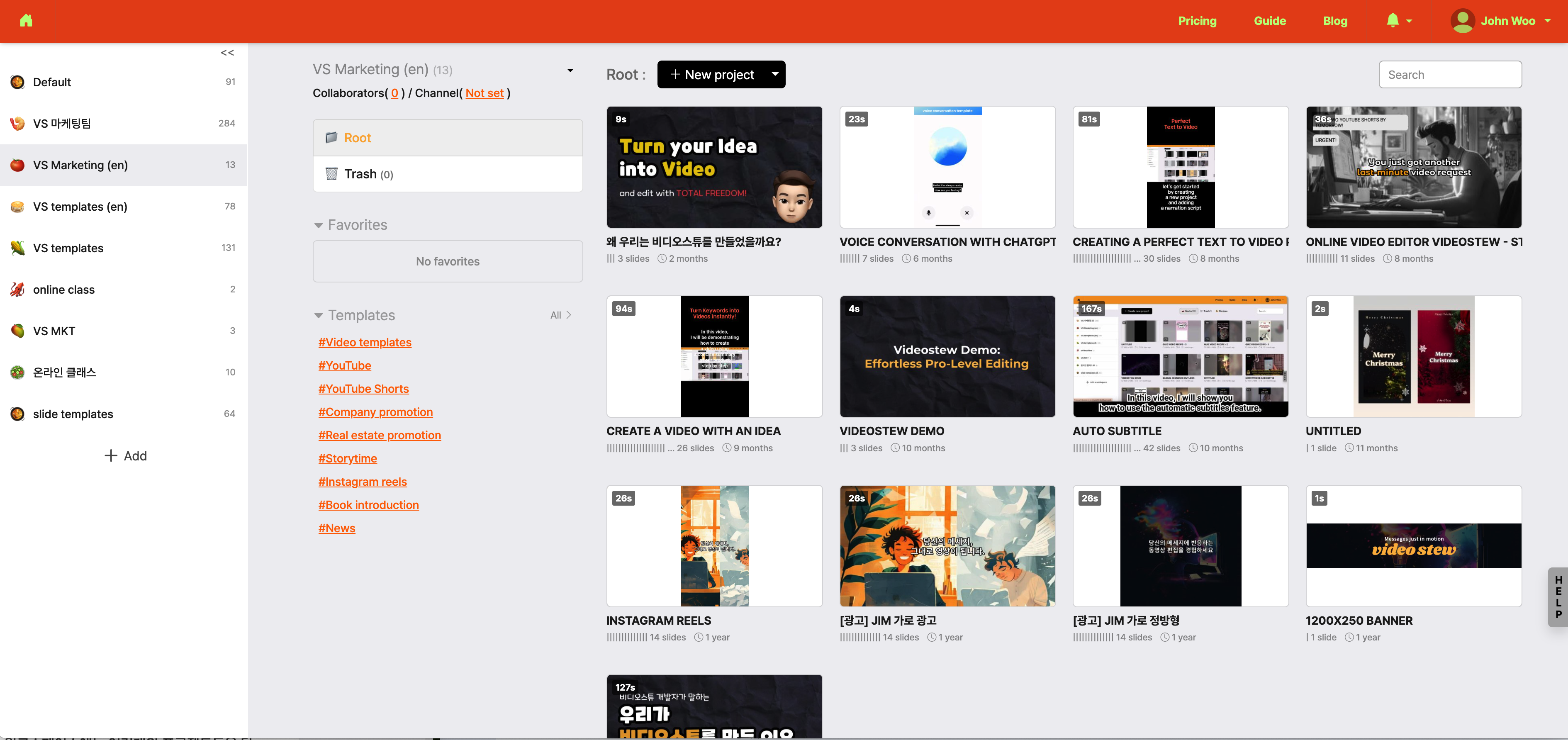Click the Add workspace plus icon
This screenshot has width=1568, height=740.
[111, 456]
